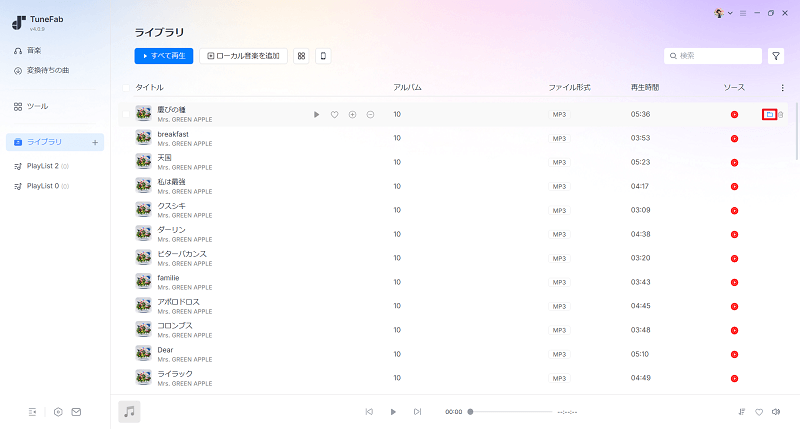Focus the 検索 search field
Screen dimensions: 800x429
pos(713,56)
